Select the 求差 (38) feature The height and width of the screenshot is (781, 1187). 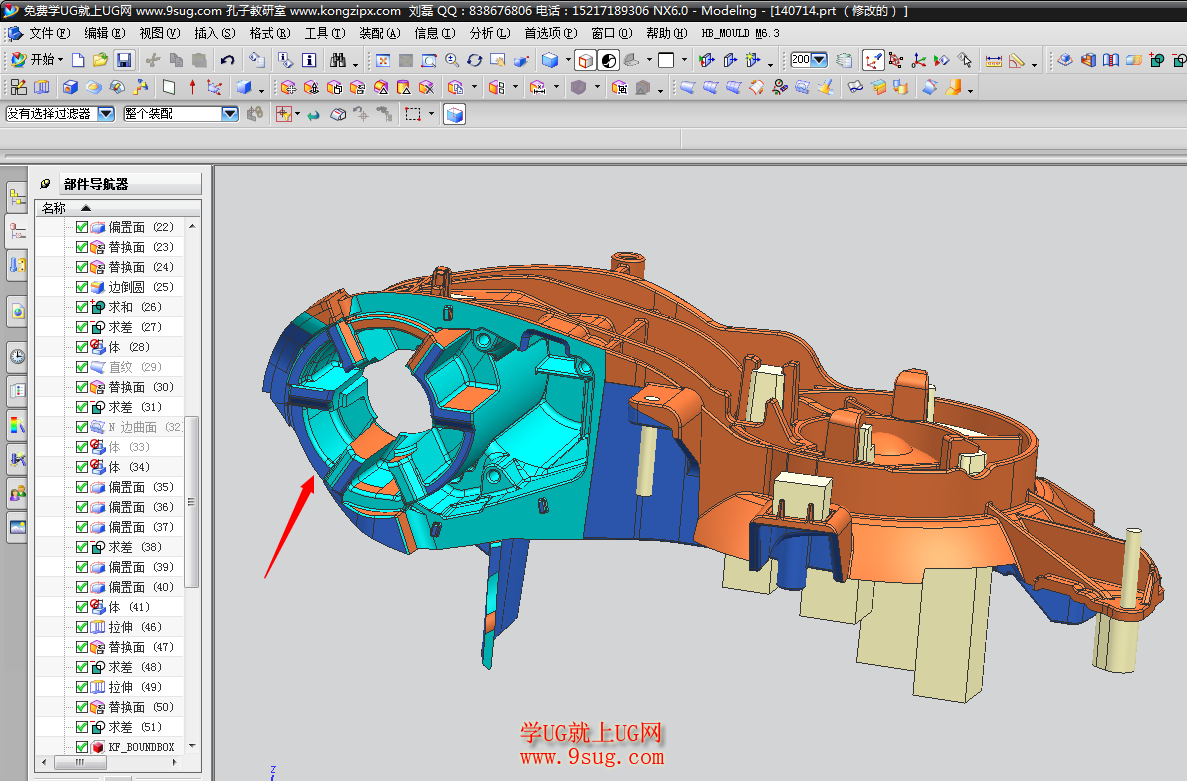coord(135,547)
